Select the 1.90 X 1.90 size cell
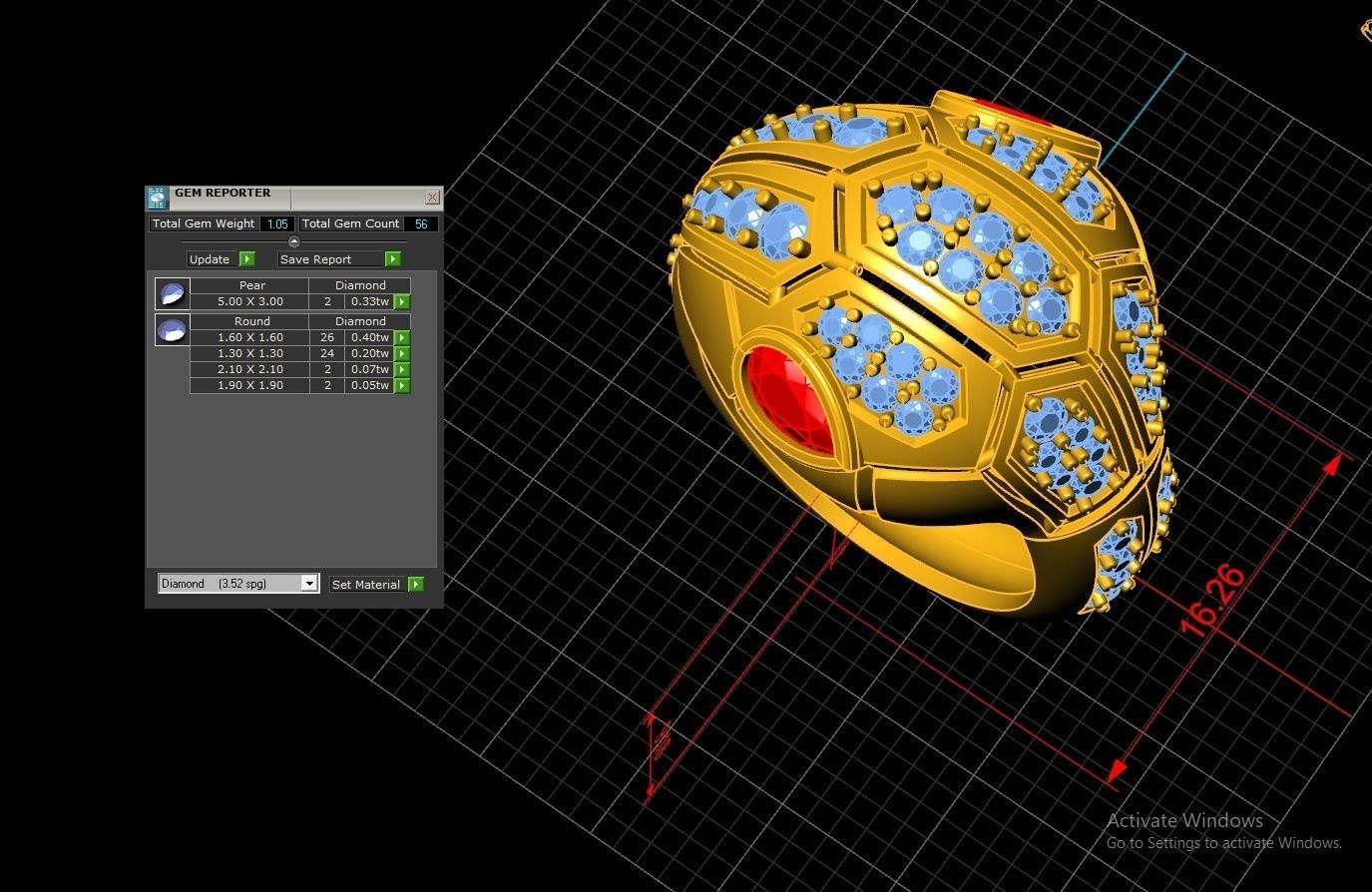The image size is (1372, 892). tap(249, 385)
